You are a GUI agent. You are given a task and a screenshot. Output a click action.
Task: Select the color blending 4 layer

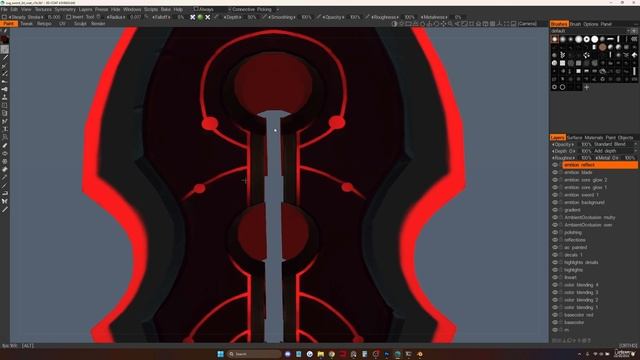coord(581,285)
